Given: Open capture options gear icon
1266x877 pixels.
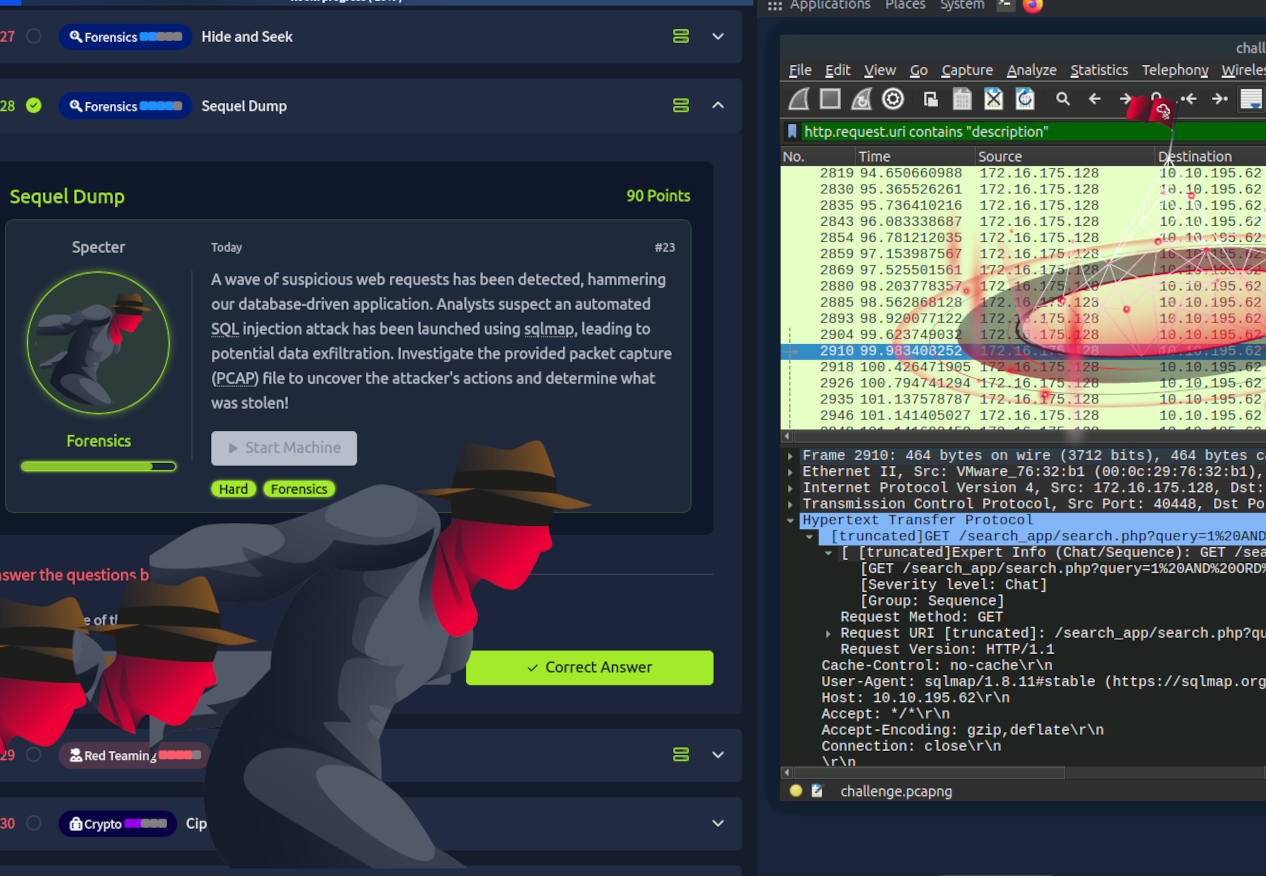Looking at the screenshot, I should pyautogui.click(x=893, y=99).
